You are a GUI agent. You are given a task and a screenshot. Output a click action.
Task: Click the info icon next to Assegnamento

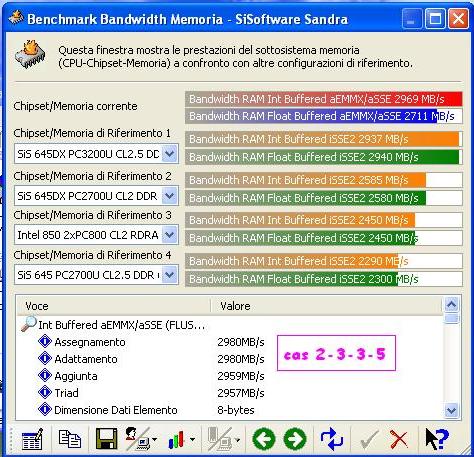tap(45, 341)
